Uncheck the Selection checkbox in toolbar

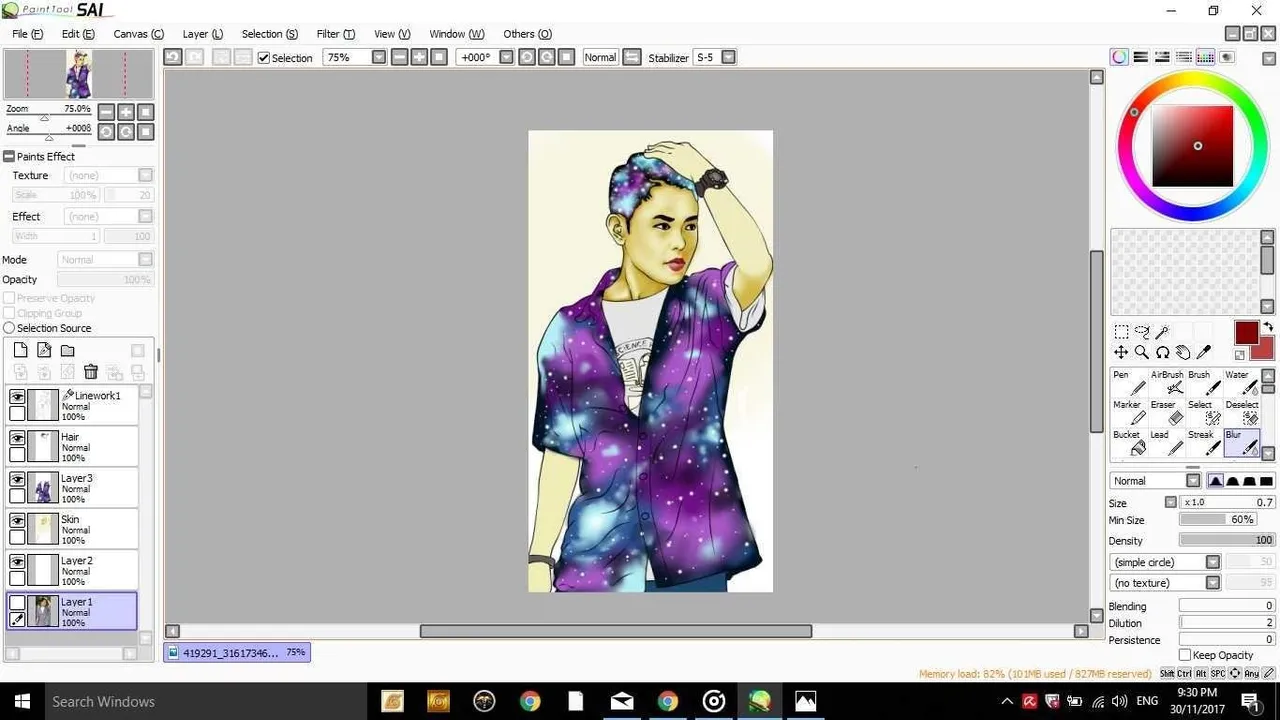264,58
